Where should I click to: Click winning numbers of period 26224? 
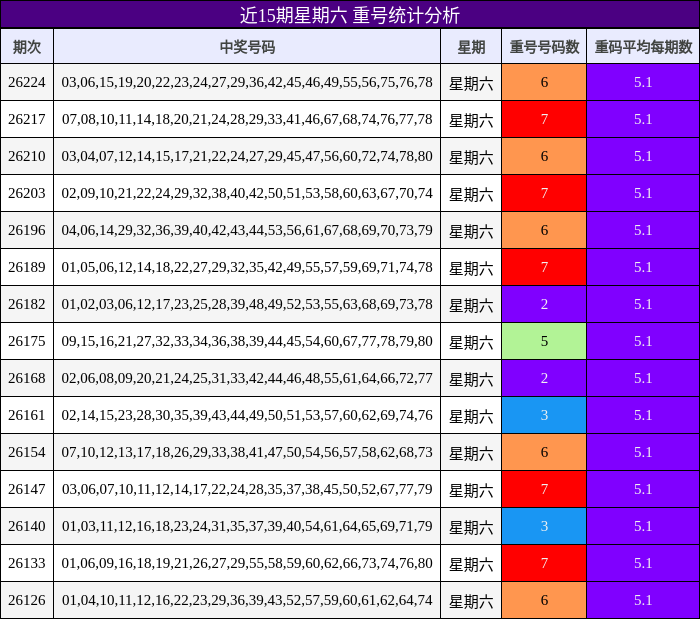247,83
